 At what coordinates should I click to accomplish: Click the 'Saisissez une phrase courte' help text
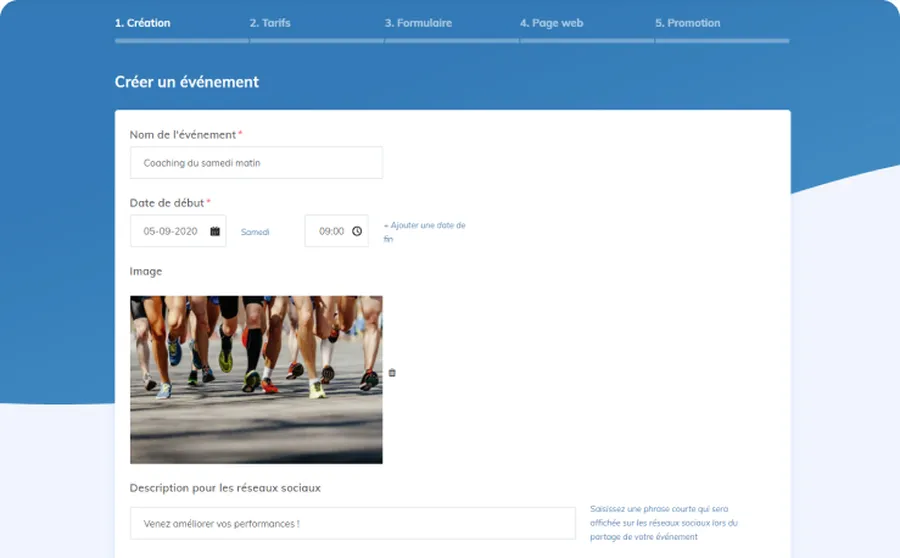click(664, 522)
